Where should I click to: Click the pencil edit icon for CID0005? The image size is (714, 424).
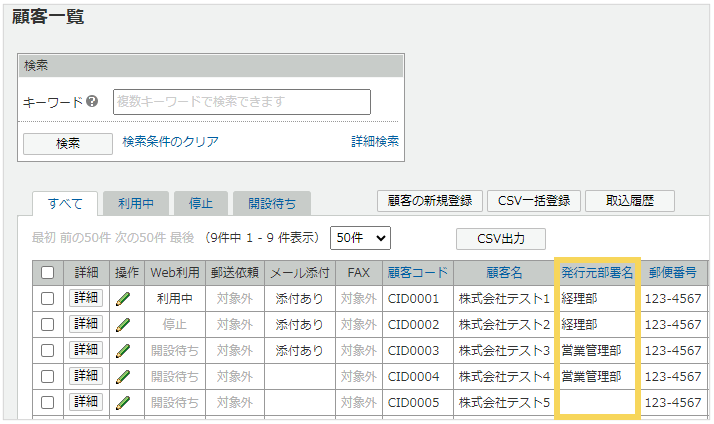(124, 402)
